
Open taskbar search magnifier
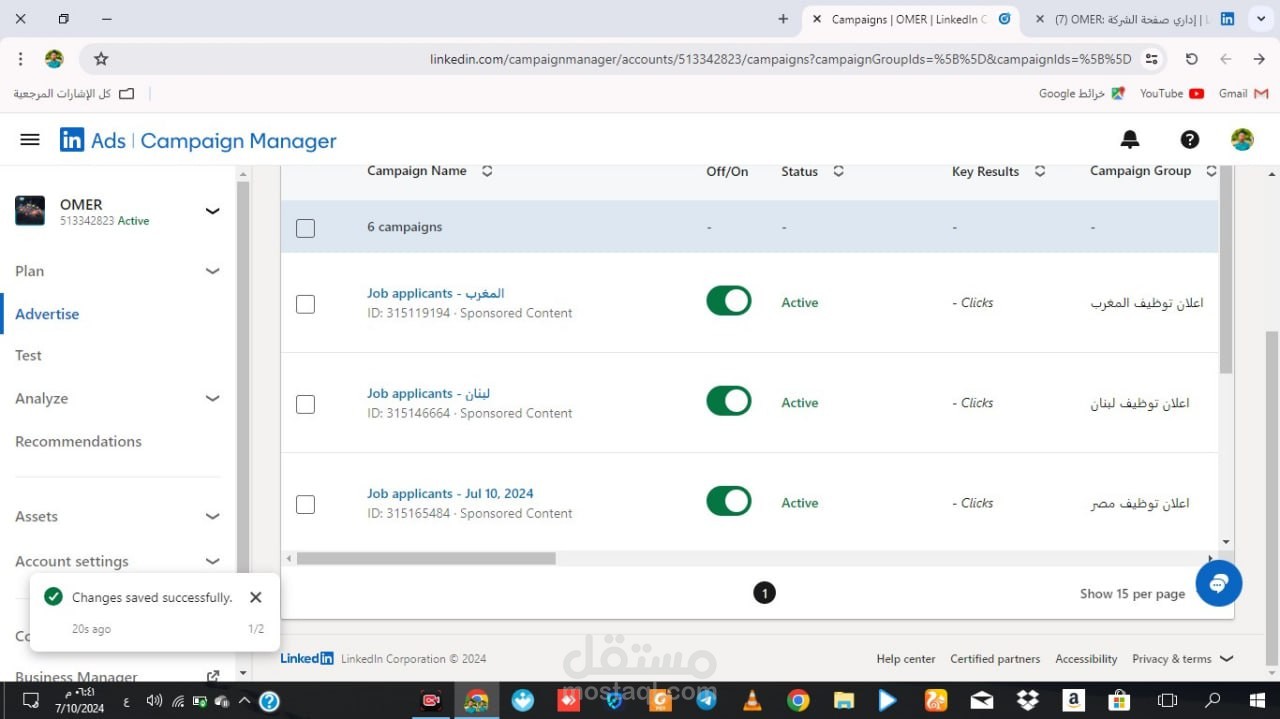(1212, 700)
